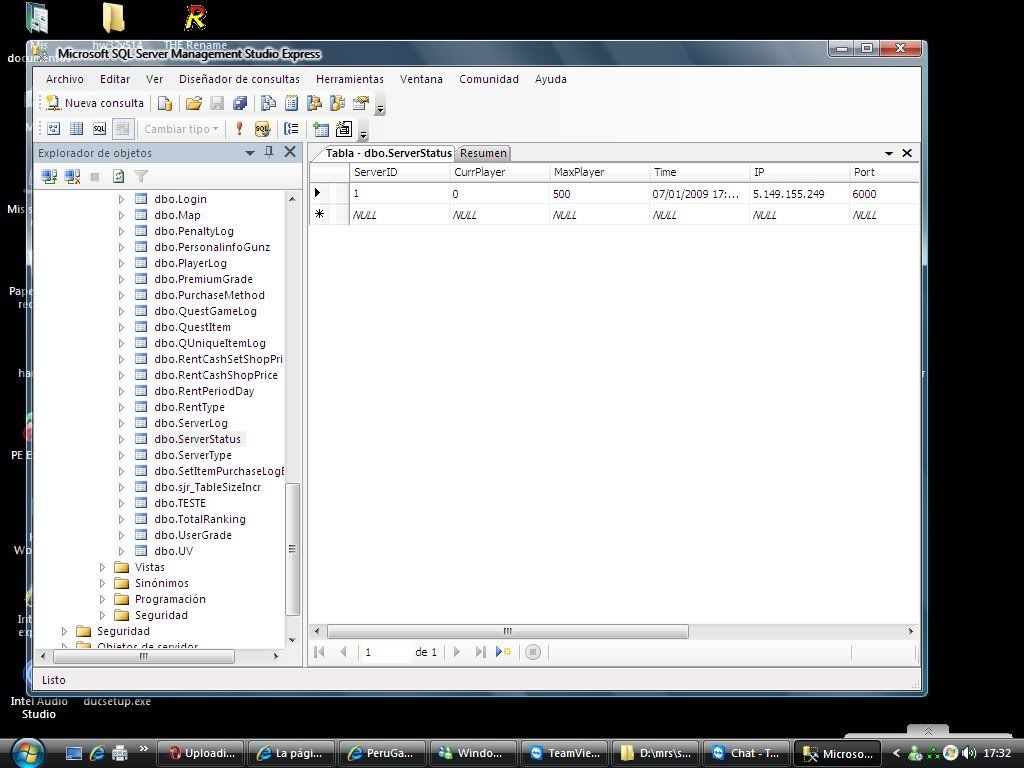Screen dimensions: 1024x768
Task: Click the IP column header
Action: pos(799,172)
